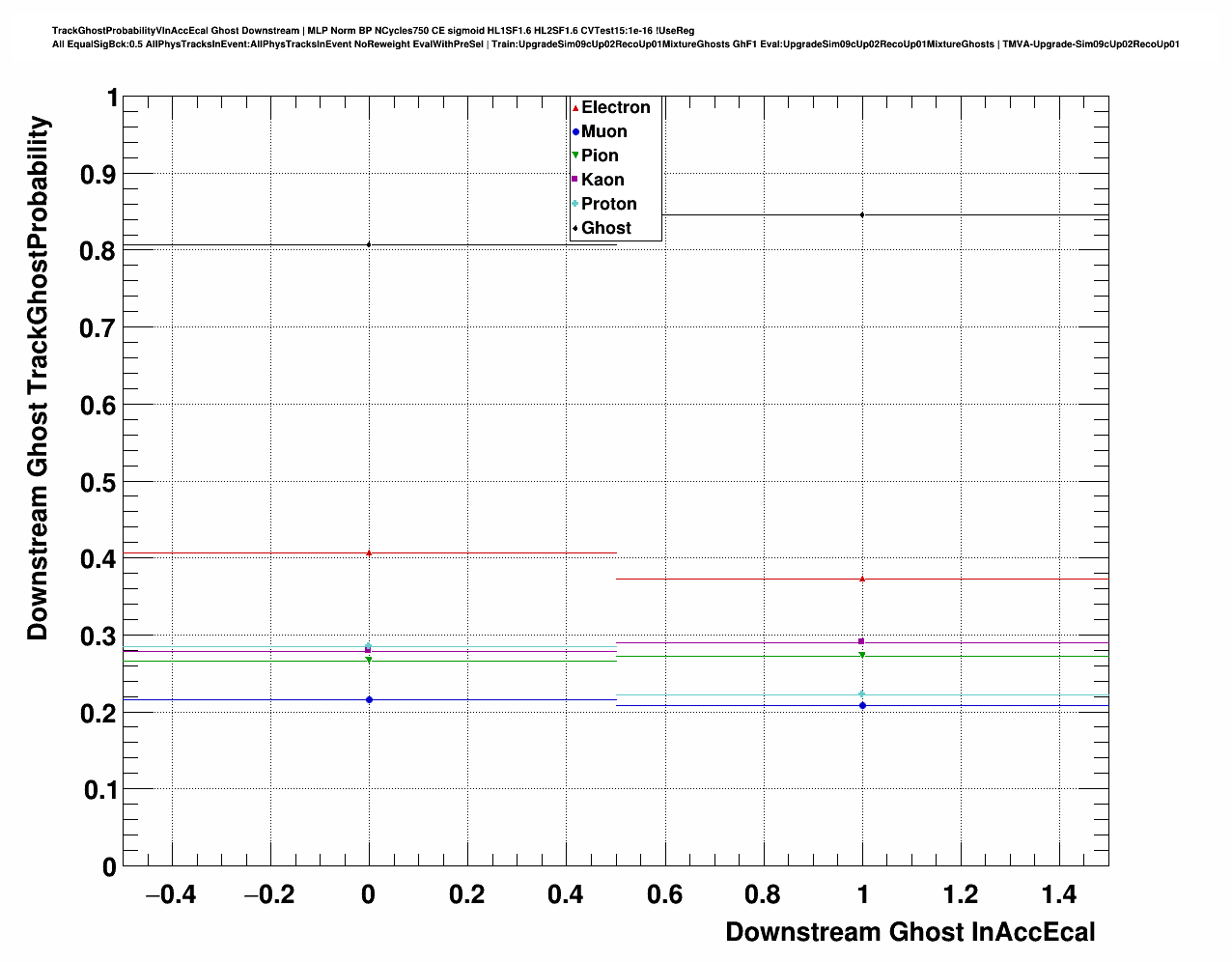The width and height of the screenshot is (1232, 962).
Task: Click y-axis label 1
Action: (112, 99)
